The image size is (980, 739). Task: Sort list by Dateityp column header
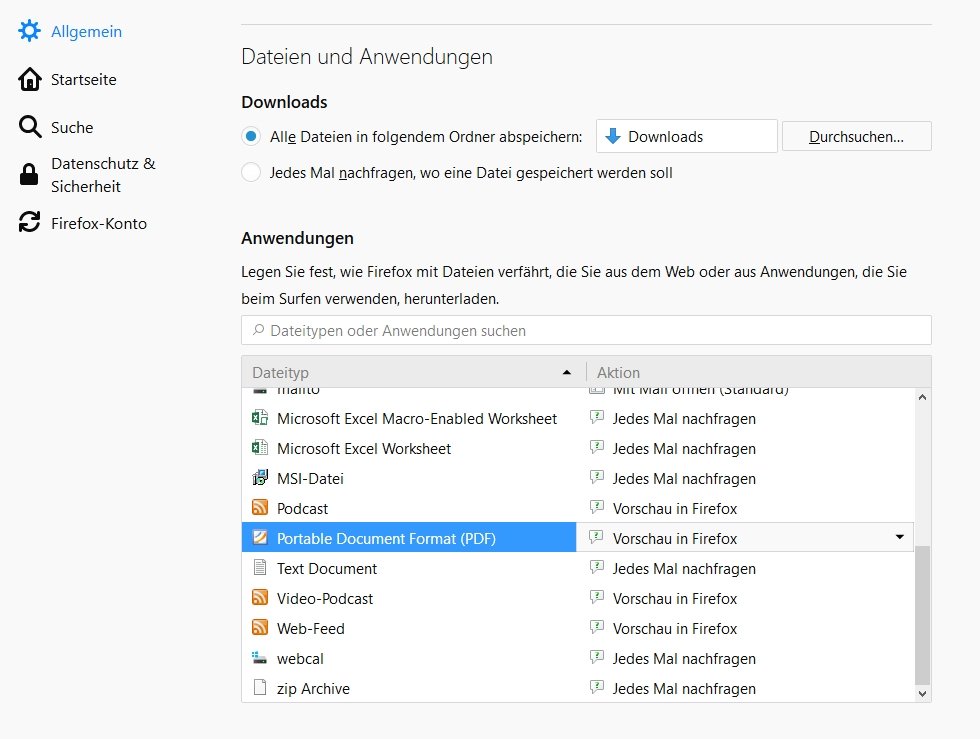click(412, 372)
